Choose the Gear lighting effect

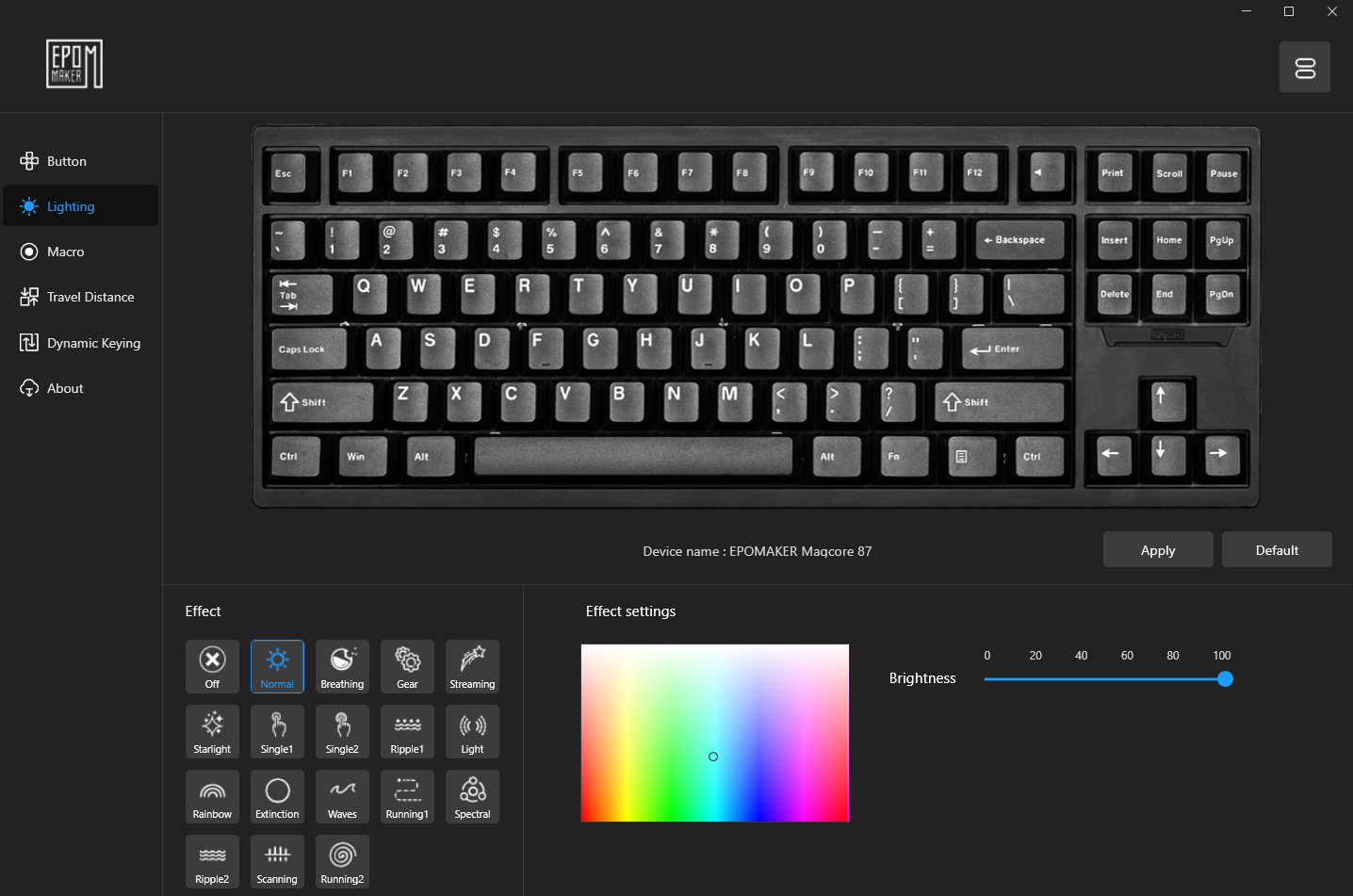407,666
